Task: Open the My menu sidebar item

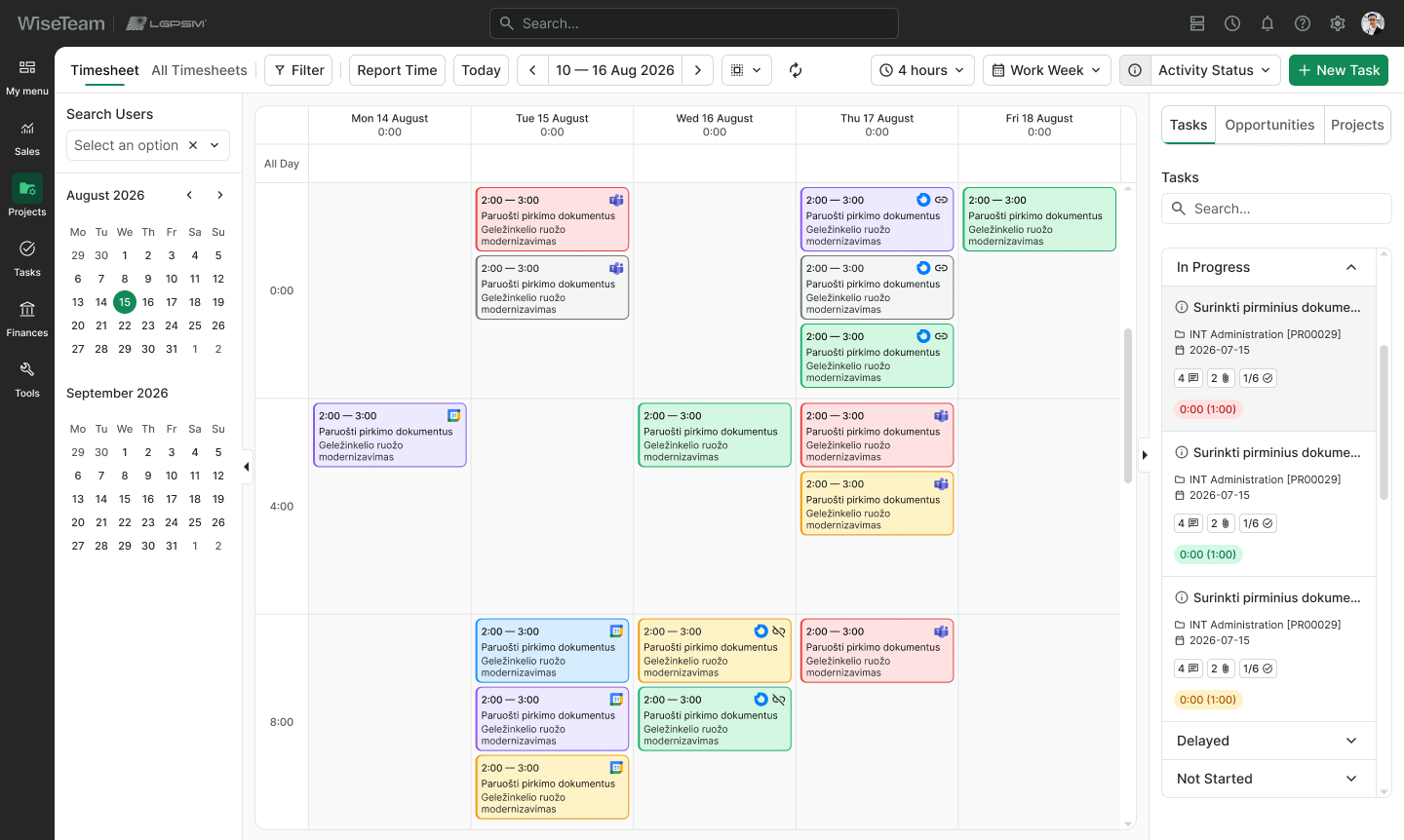Action: (x=27, y=78)
